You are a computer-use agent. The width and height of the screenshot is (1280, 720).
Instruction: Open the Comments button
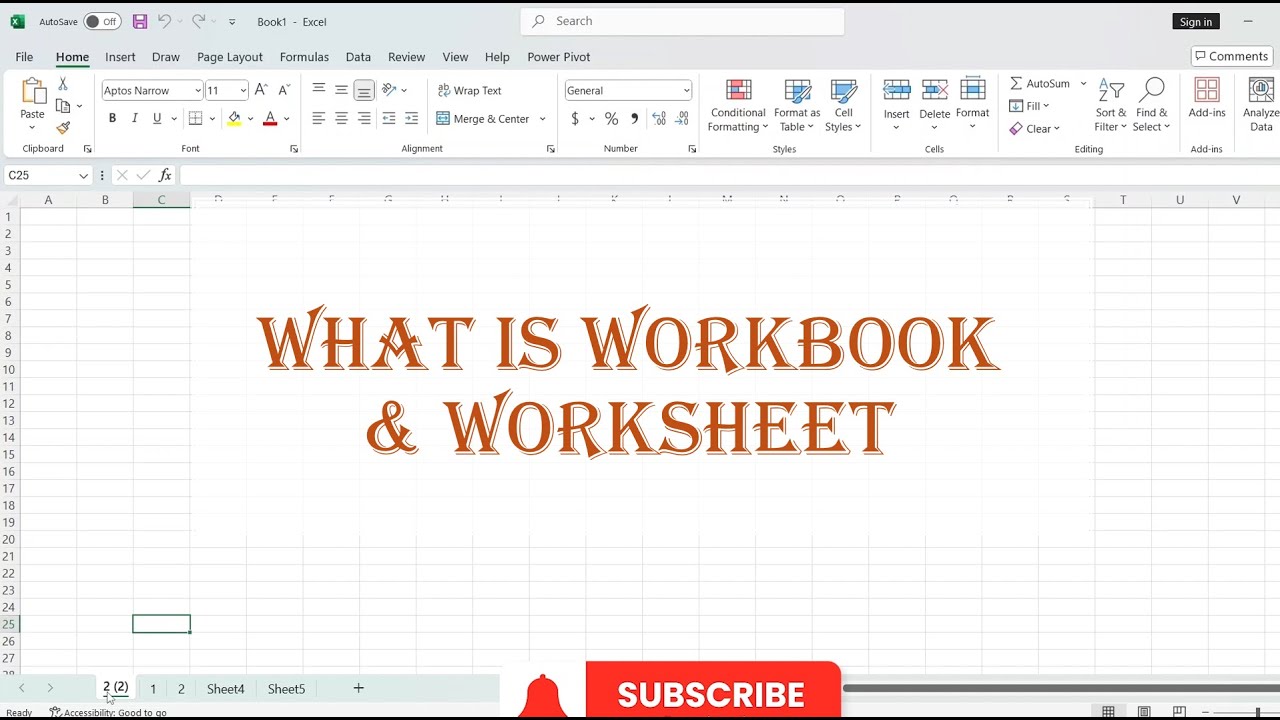pos(1230,56)
